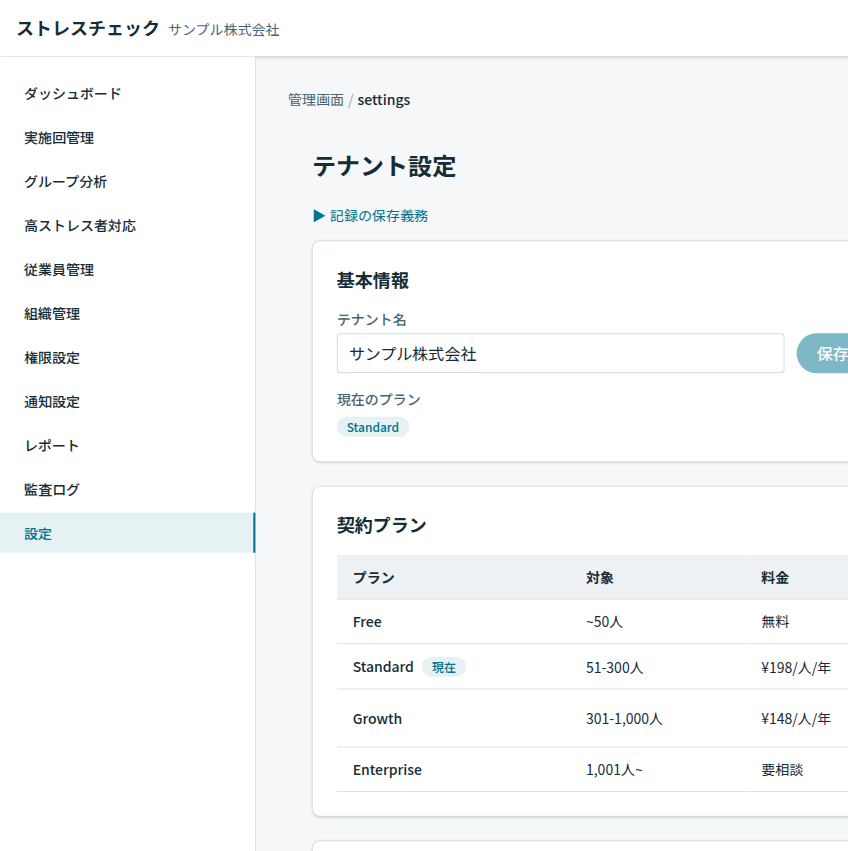Click the 契約プラン section heading
Viewport: 848px width, 851px height.
tap(382, 525)
